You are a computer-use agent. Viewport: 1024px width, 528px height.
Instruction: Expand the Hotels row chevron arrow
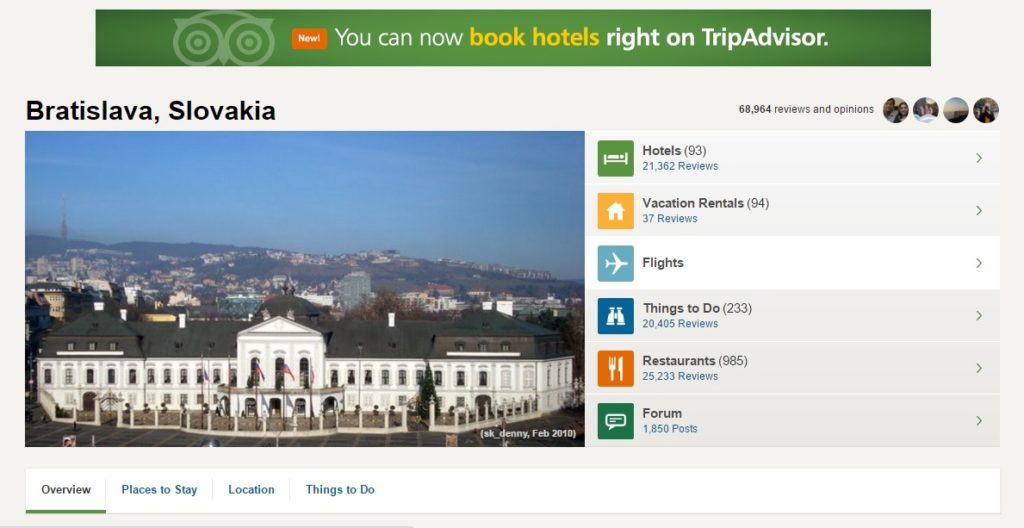(x=979, y=158)
